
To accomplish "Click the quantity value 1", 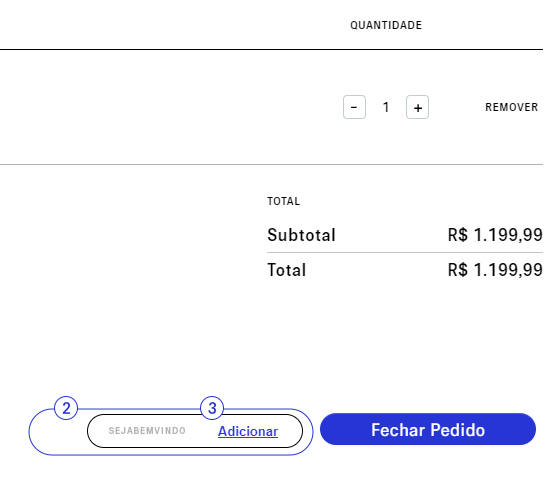I will point(386,107).
